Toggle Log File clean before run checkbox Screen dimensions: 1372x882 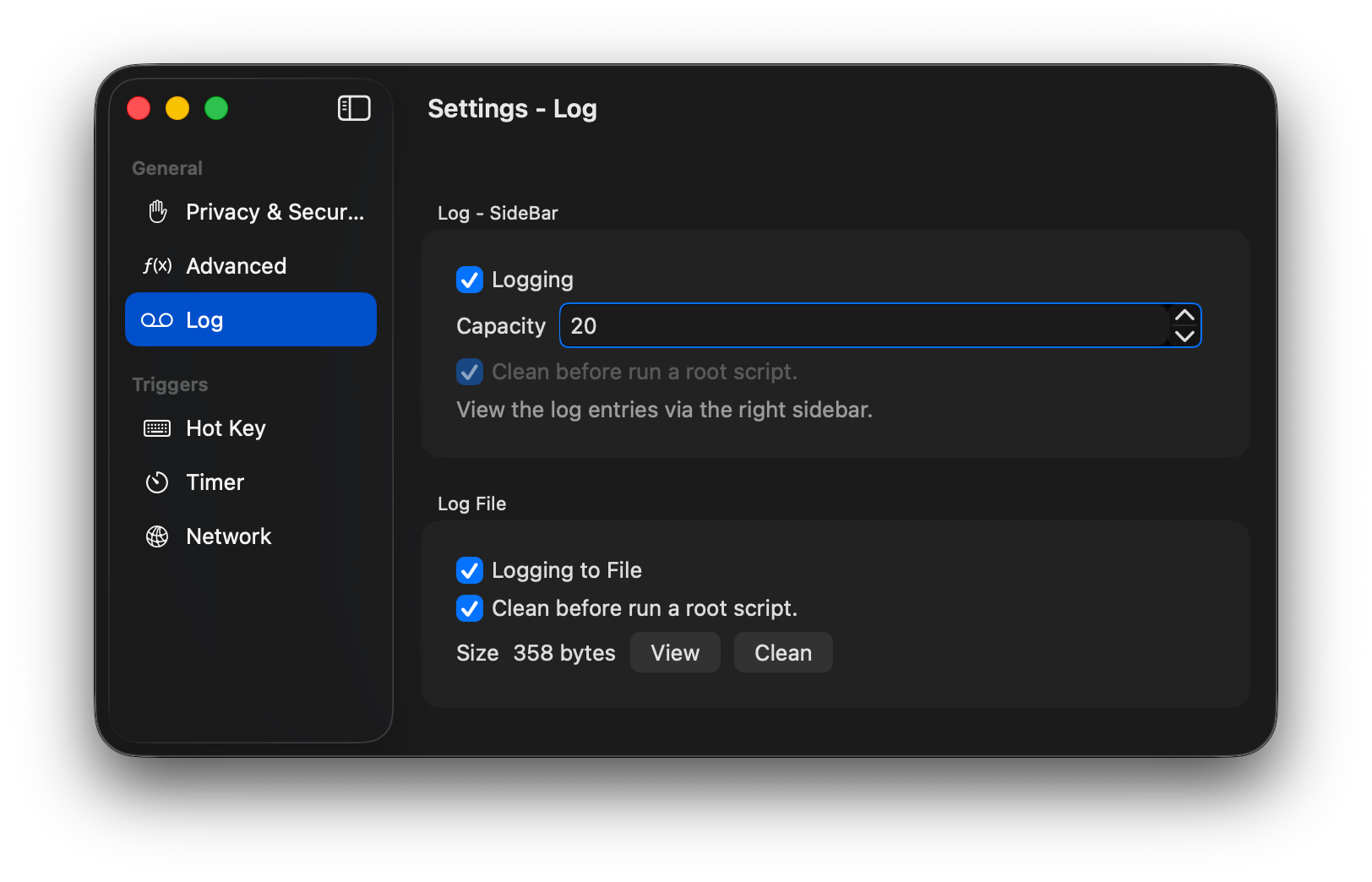pos(470,608)
